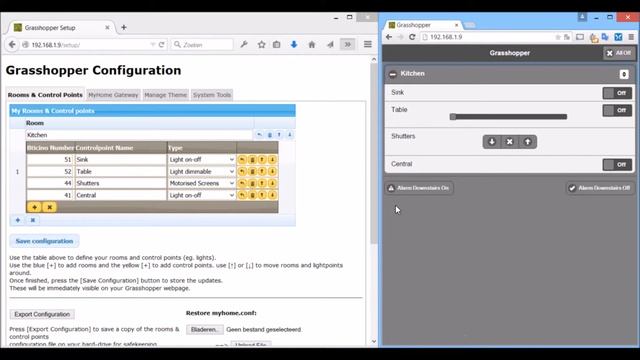Viewport: 640px width, 360px height.
Task: Open a new Firefox tab
Action: click(124, 27)
